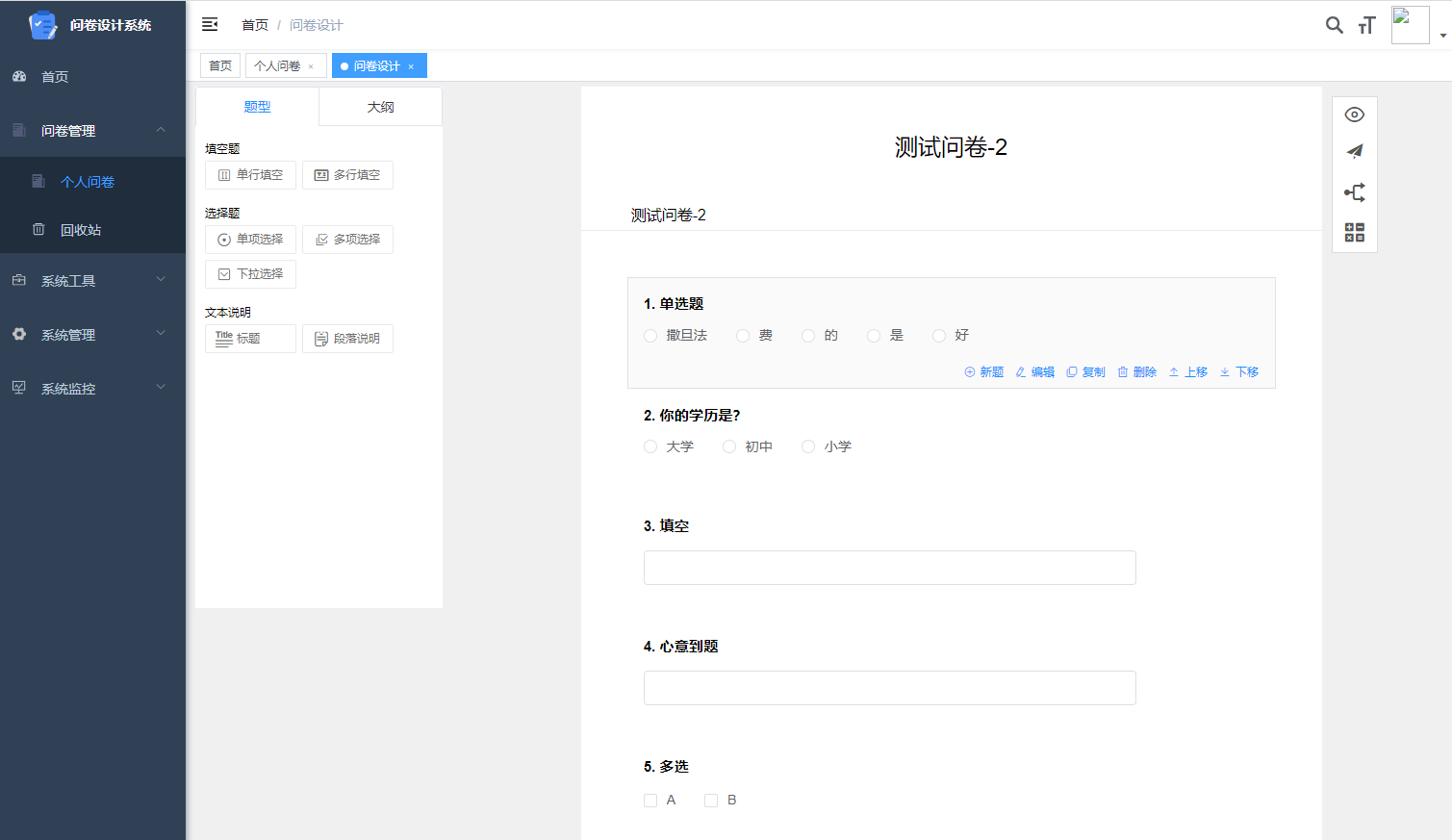
Task: Expand the 系统监控 menu chevron
Action: click(x=161, y=388)
